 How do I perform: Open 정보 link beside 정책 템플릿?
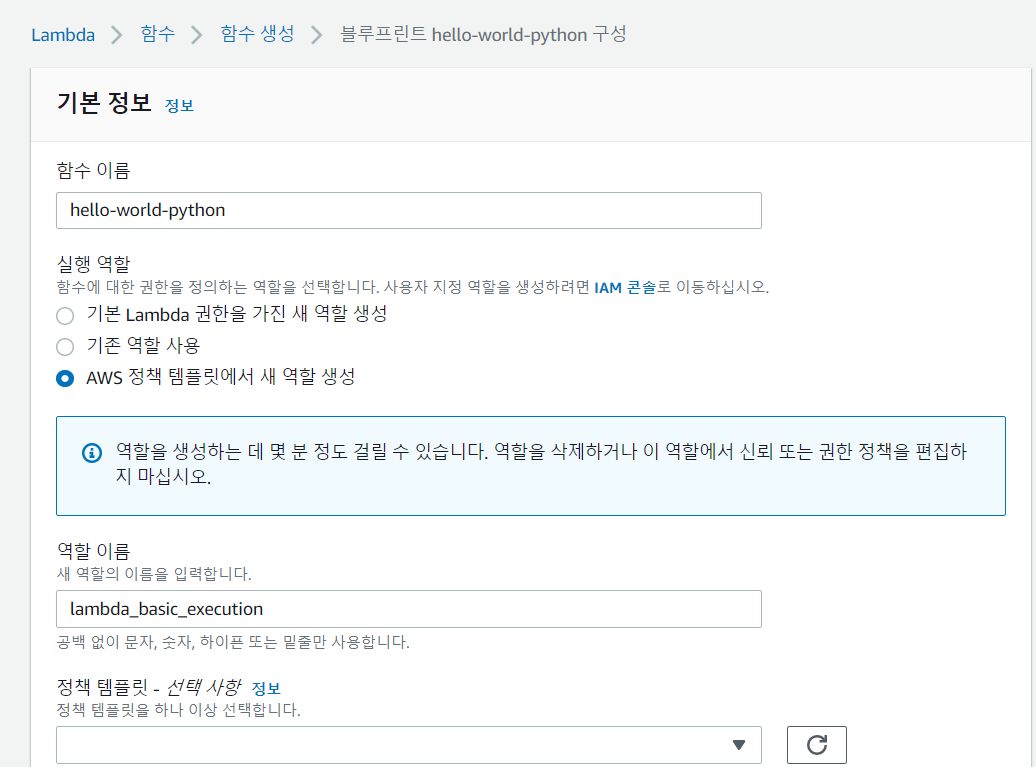tap(266, 689)
